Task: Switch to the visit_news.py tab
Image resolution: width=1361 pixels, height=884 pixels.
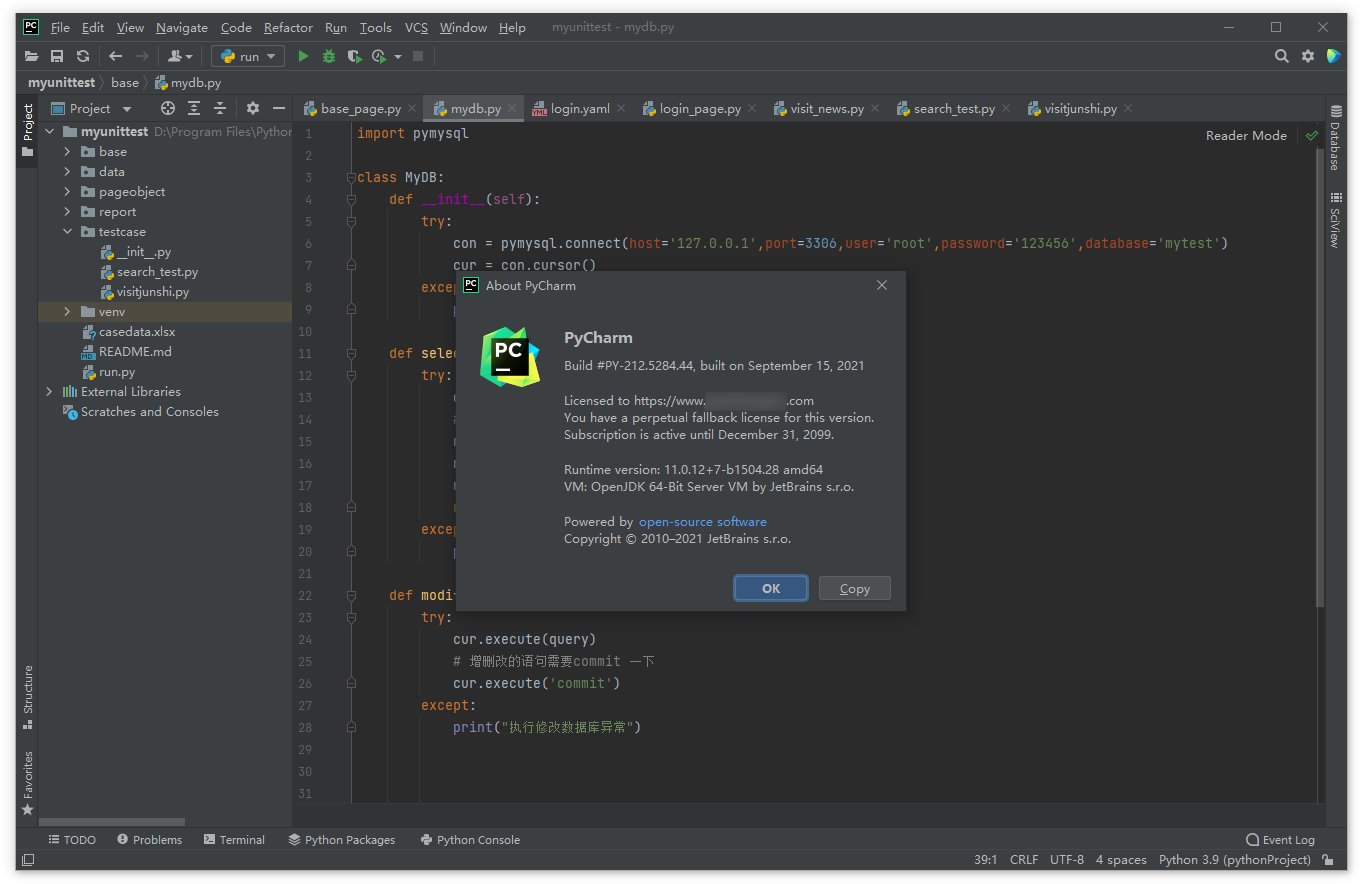Action: click(x=827, y=109)
